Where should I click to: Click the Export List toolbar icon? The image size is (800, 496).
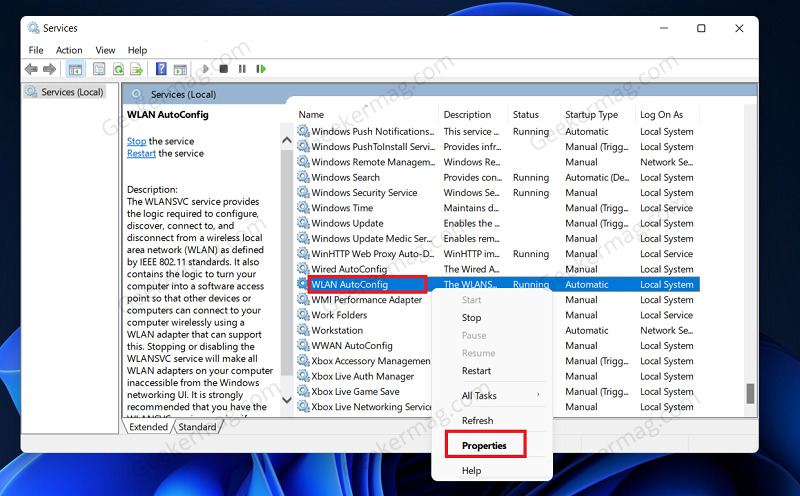(x=136, y=69)
